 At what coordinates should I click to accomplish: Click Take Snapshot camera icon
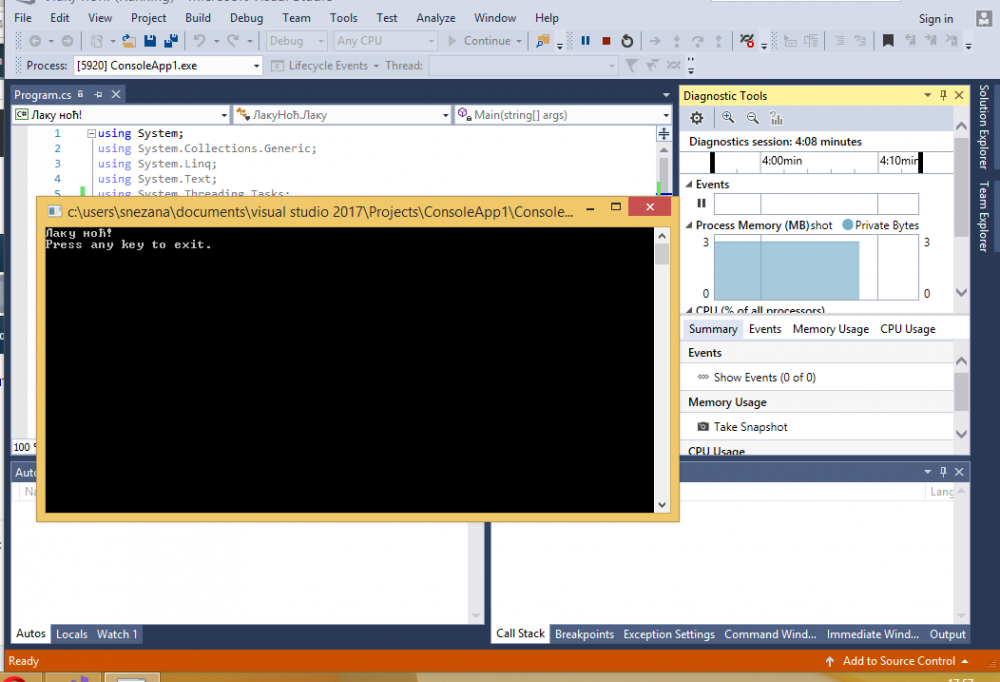coord(703,427)
